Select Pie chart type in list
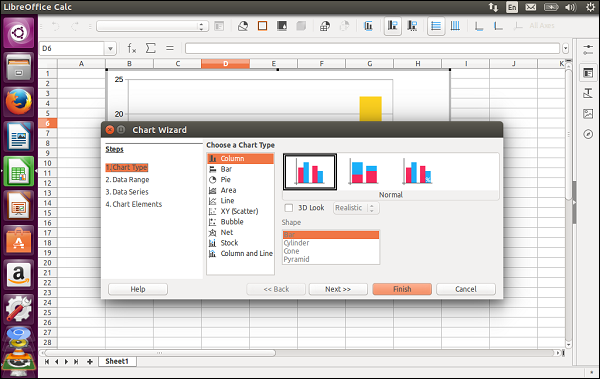Viewport: 600px width, 379px height. [240, 180]
